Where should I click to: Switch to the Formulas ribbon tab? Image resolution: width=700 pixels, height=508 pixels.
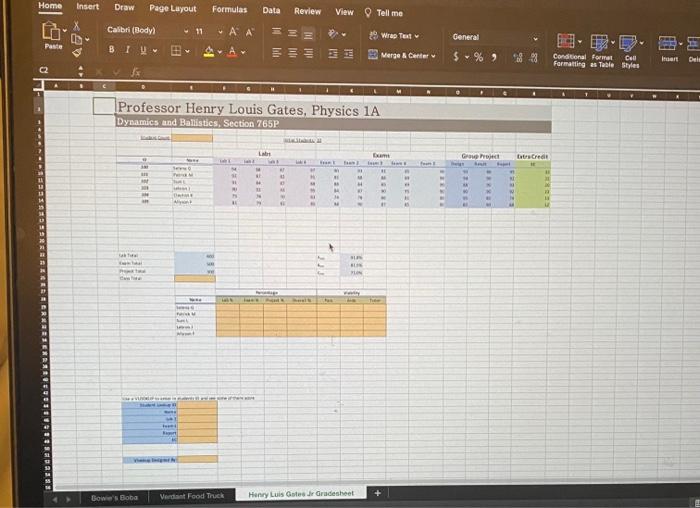[229, 9]
